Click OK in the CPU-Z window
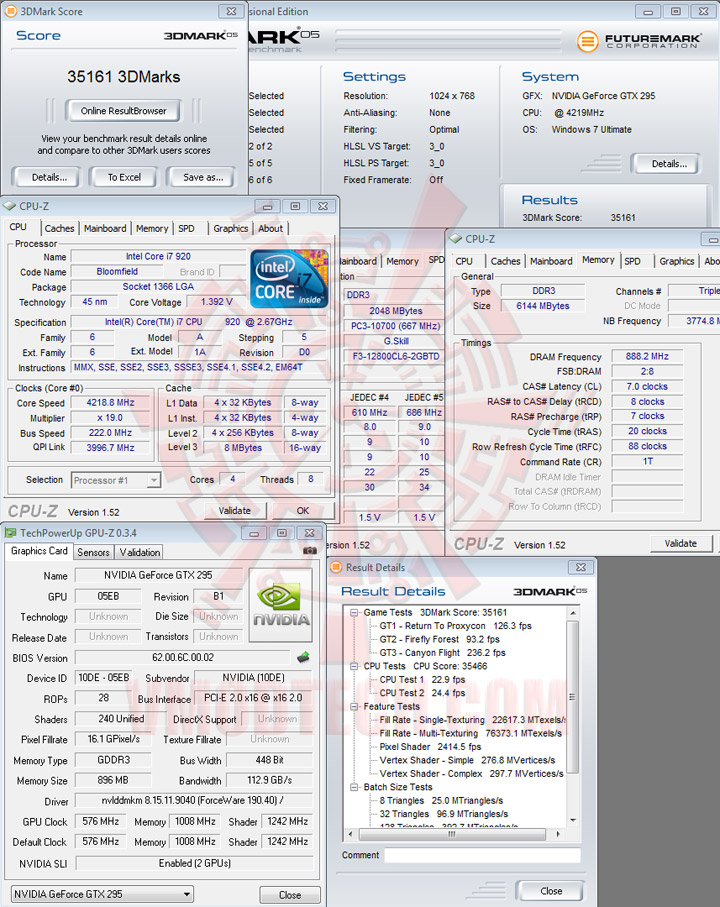This screenshot has height=907, width=720. [302, 511]
